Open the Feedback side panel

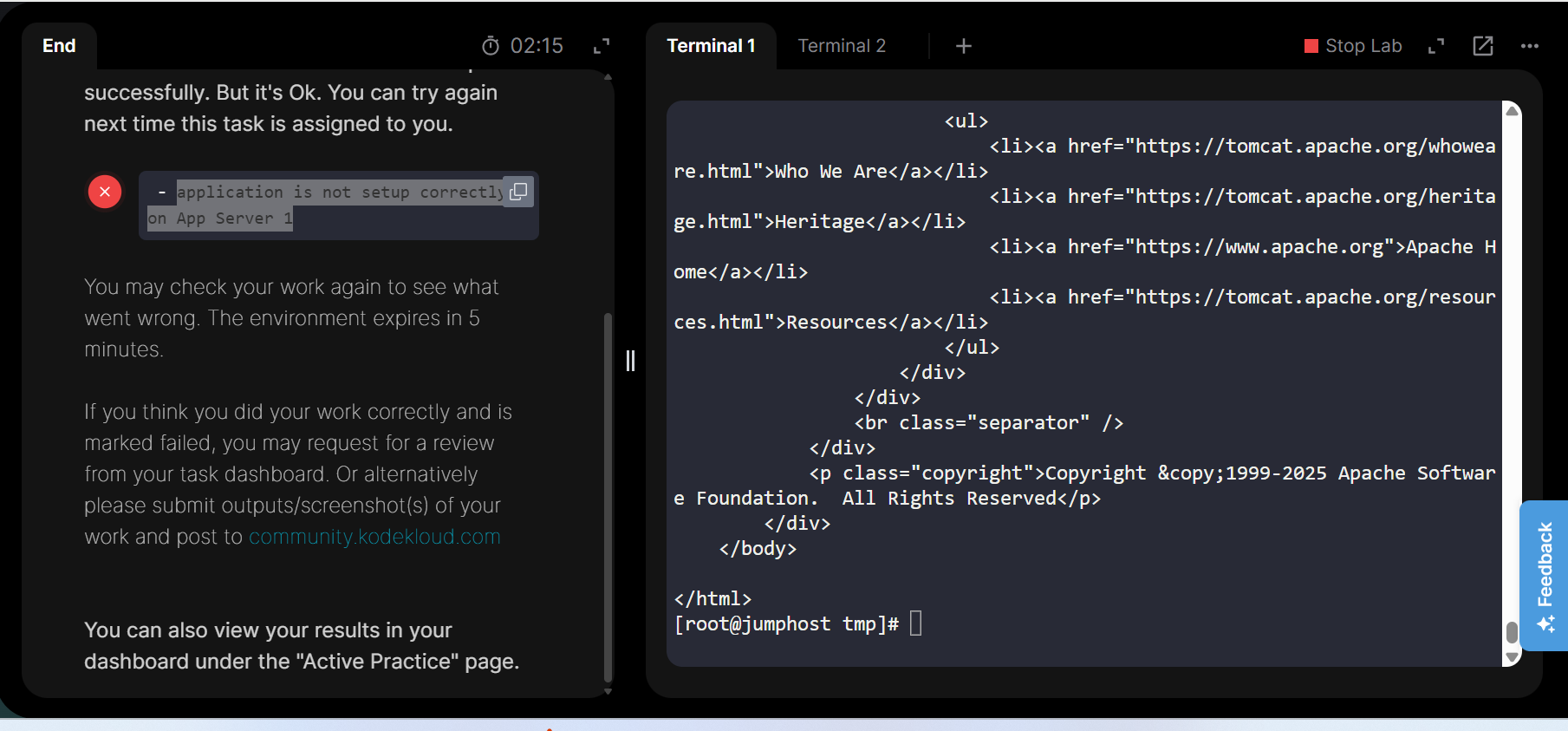[x=1544, y=575]
